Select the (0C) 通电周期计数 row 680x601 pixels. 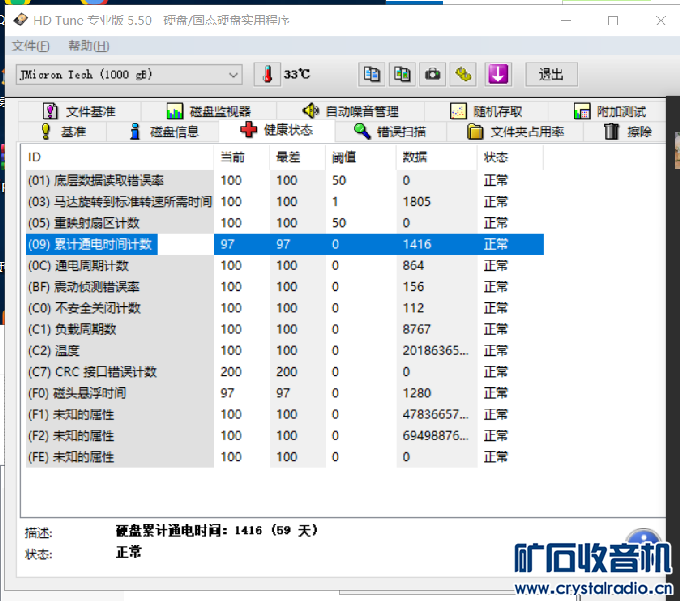[284, 265]
